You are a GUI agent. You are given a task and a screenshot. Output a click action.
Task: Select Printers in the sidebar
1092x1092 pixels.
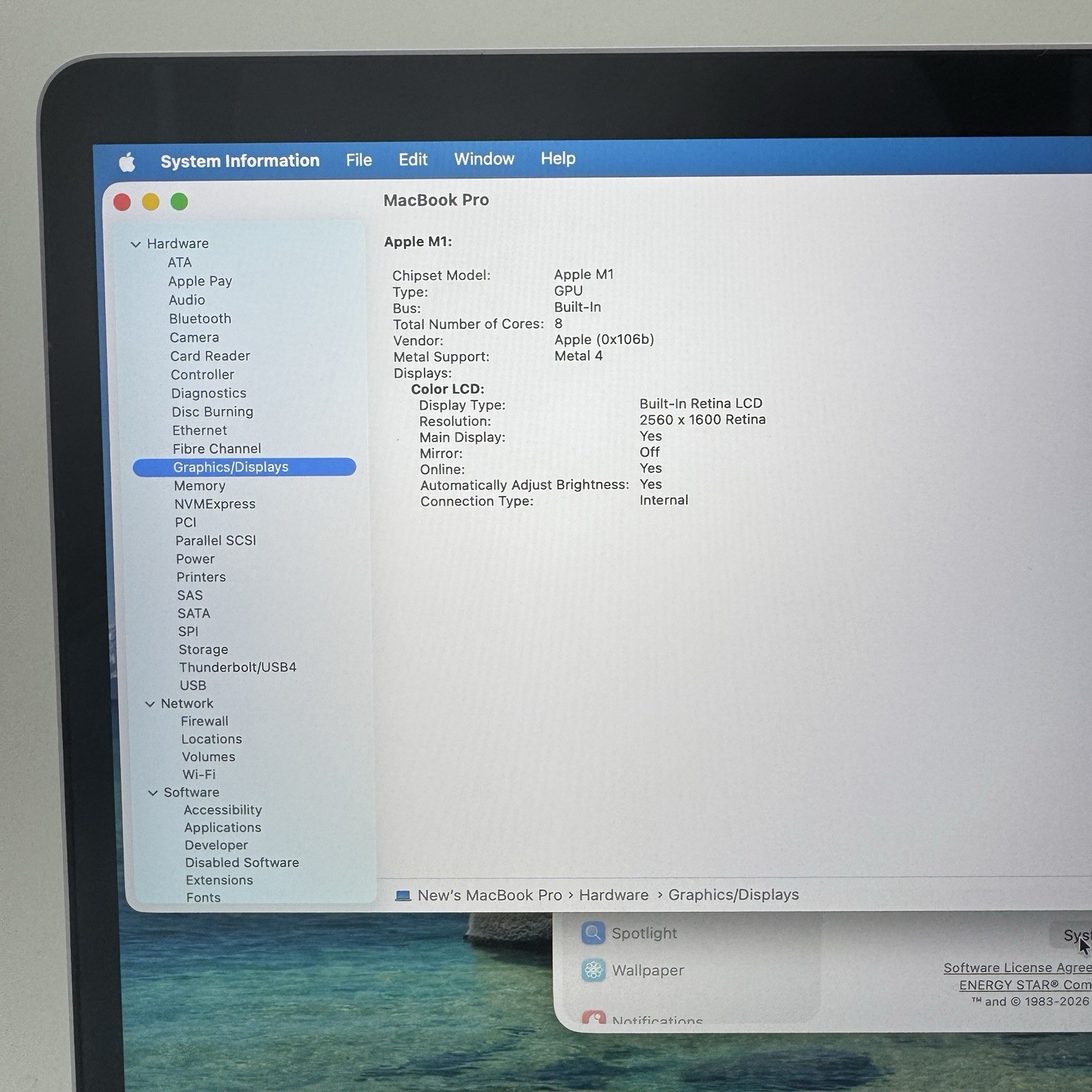click(x=201, y=577)
